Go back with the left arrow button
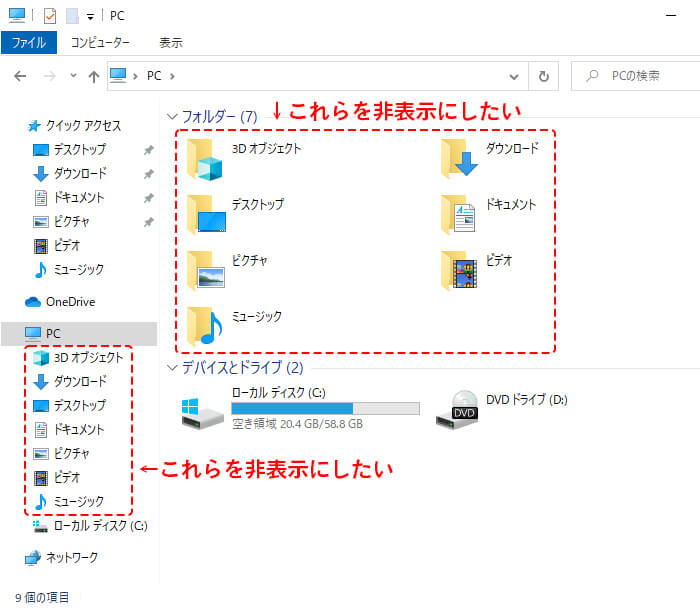 [x=20, y=76]
